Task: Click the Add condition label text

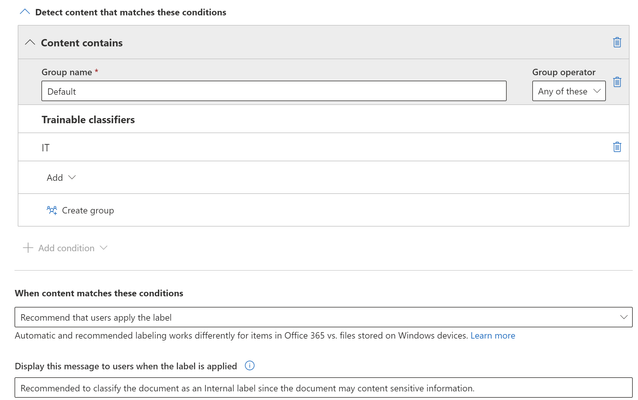Action: click(66, 248)
